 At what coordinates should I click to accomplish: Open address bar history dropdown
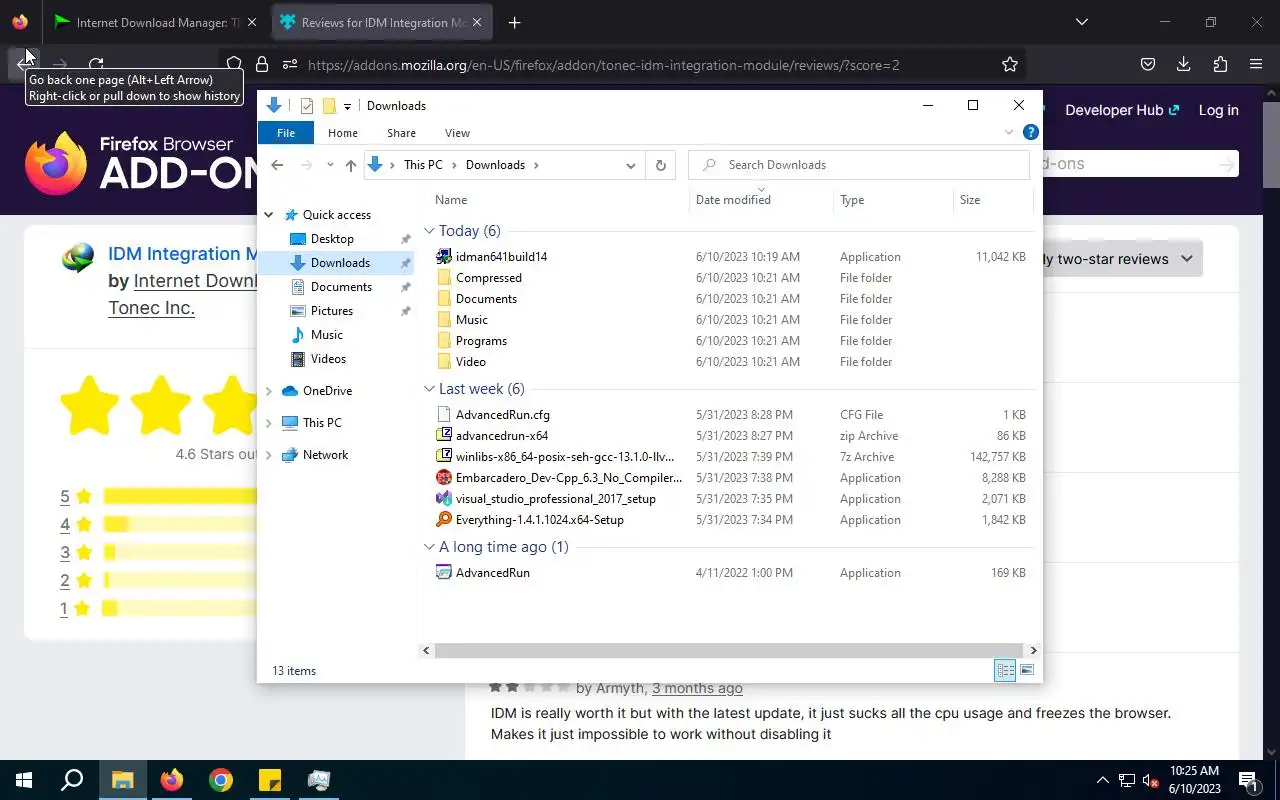pos(631,165)
